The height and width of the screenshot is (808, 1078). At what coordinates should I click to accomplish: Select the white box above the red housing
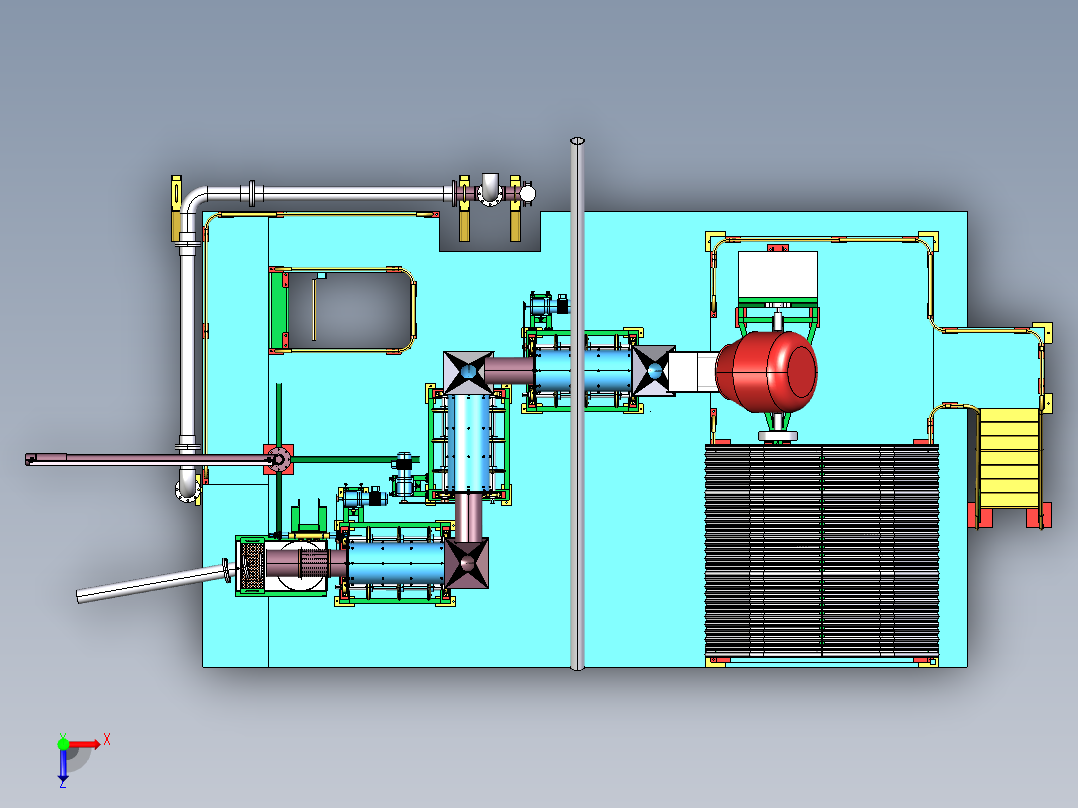[778, 276]
